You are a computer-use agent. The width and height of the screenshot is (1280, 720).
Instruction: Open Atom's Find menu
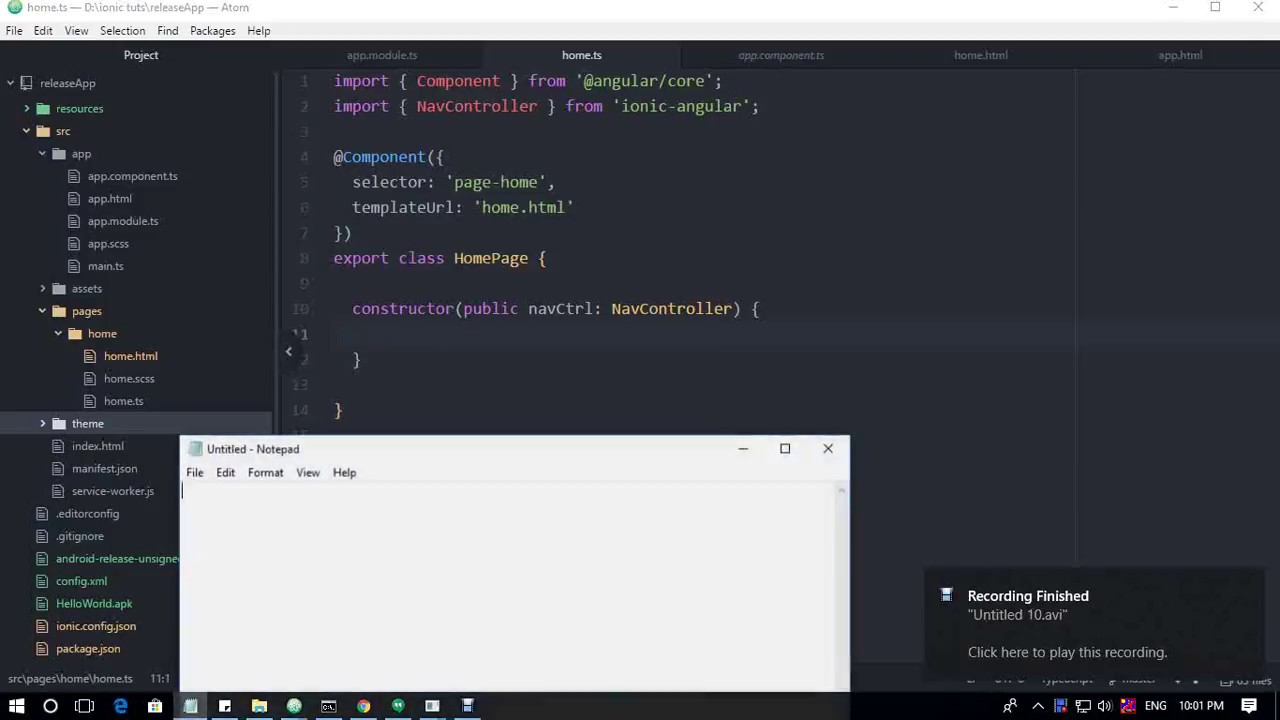pos(167,31)
